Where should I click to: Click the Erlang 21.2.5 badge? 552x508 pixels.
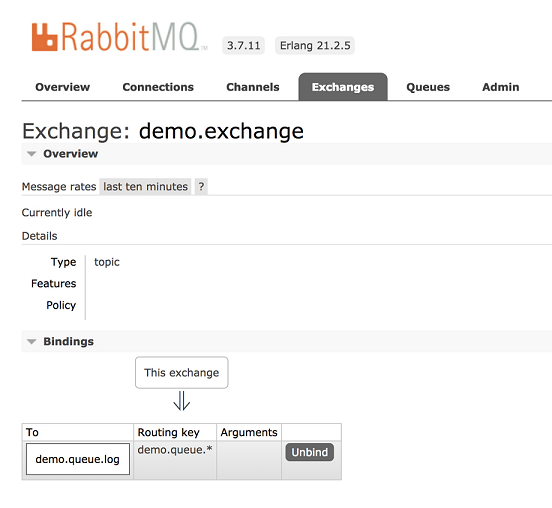tap(315, 45)
